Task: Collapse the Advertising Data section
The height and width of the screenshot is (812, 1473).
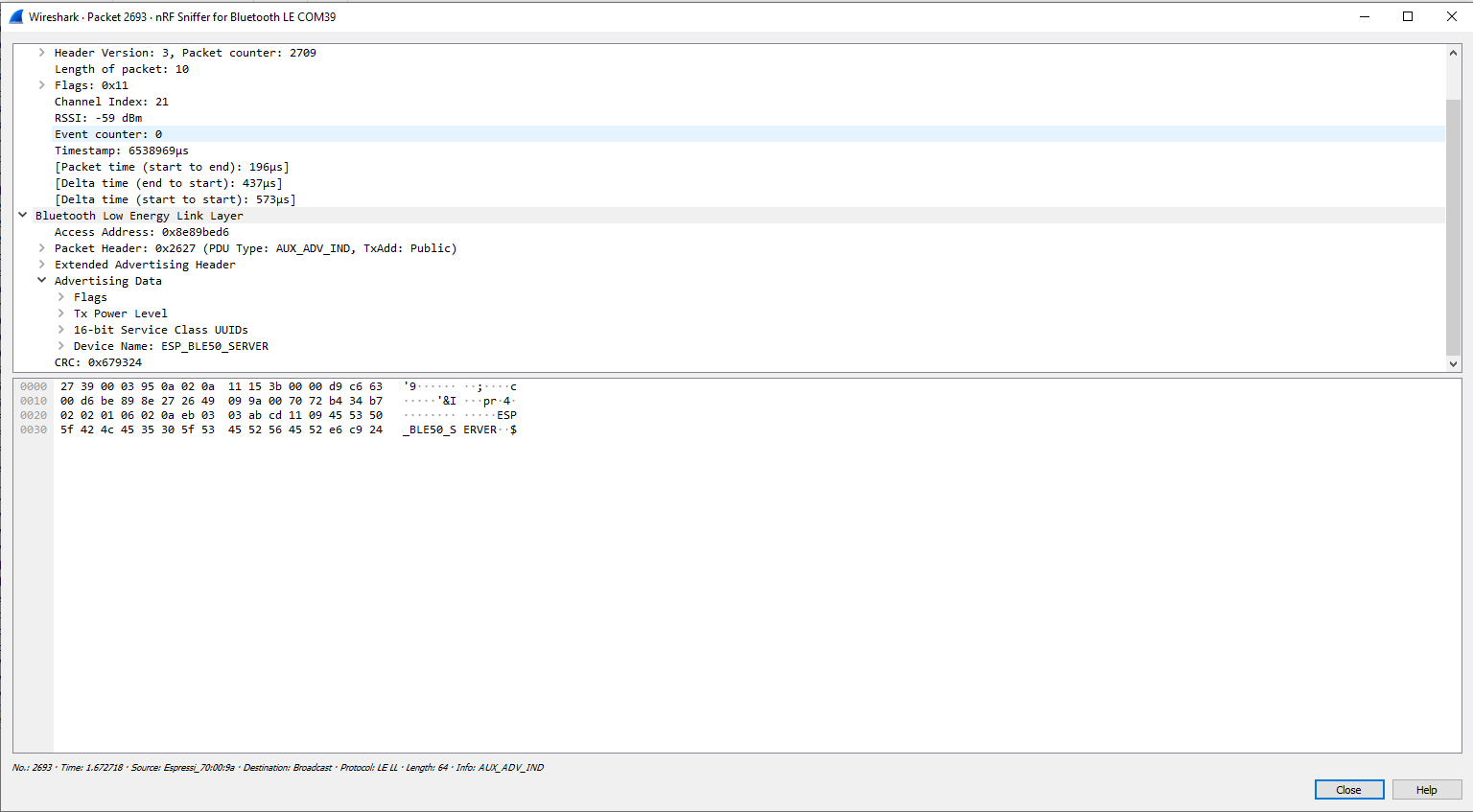Action: [40, 280]
